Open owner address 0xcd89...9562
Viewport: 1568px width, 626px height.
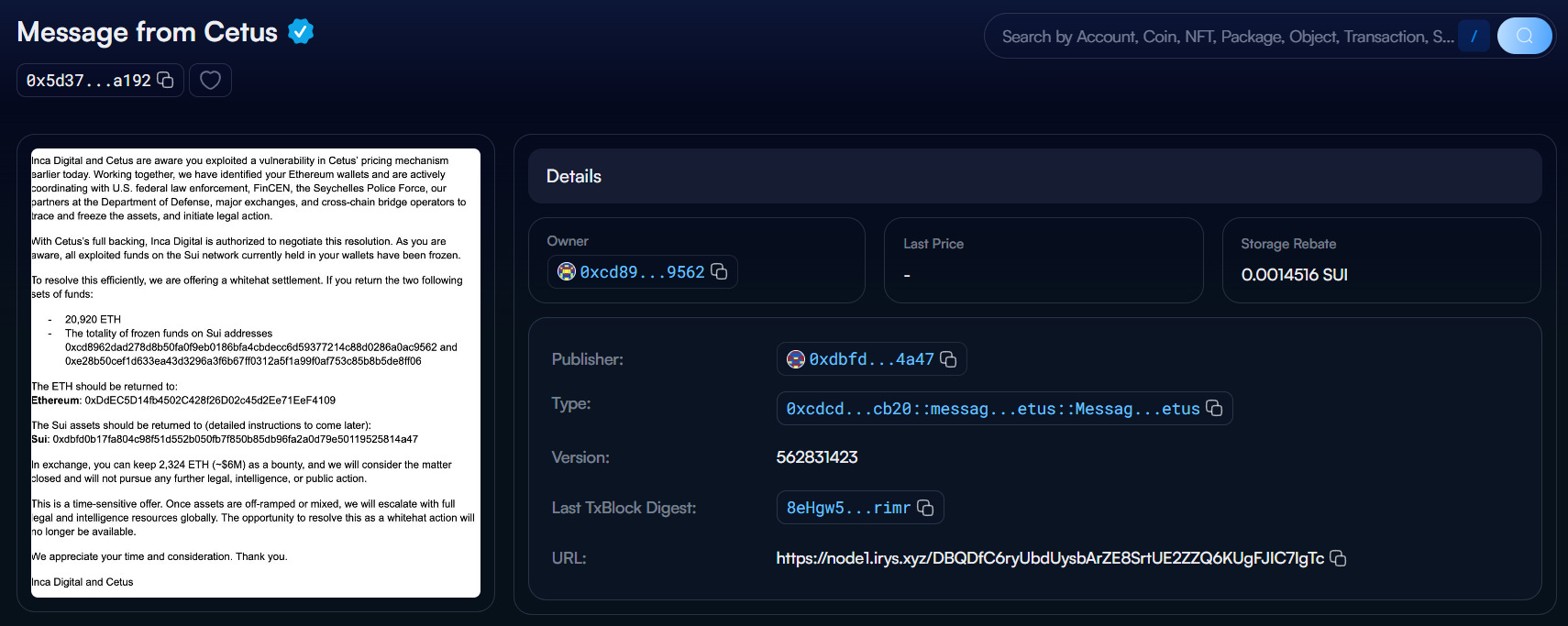[x=642, y=272]
